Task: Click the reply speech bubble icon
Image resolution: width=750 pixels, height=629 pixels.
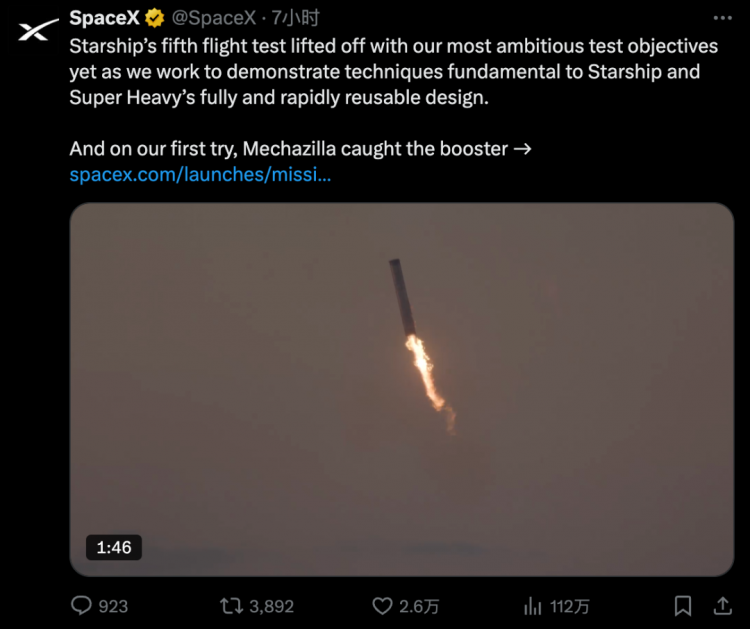Action: click(81, 606)
